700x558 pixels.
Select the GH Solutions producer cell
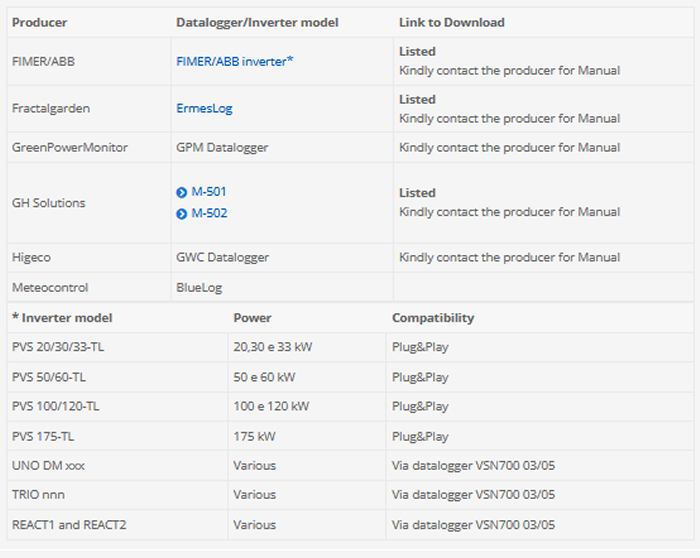pyautogui.click(x=48, y=203)
